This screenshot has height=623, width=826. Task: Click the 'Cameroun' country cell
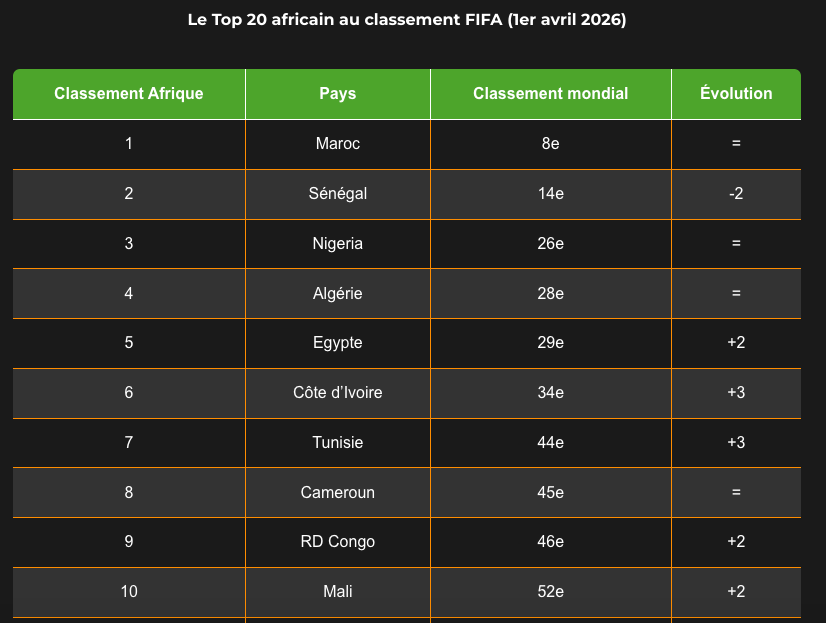(x=338, y=493)
